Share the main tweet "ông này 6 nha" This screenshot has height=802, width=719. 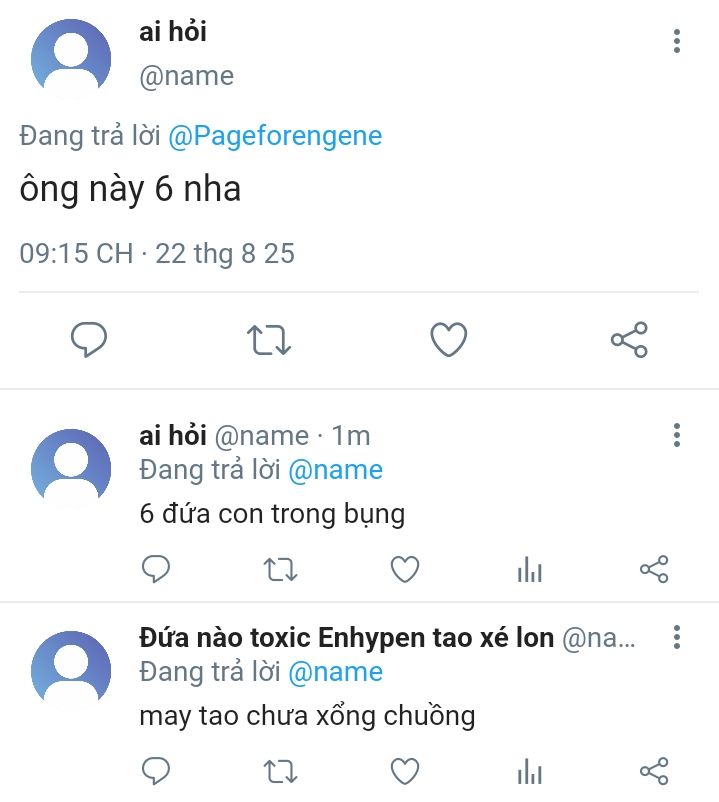coord(629,341)
